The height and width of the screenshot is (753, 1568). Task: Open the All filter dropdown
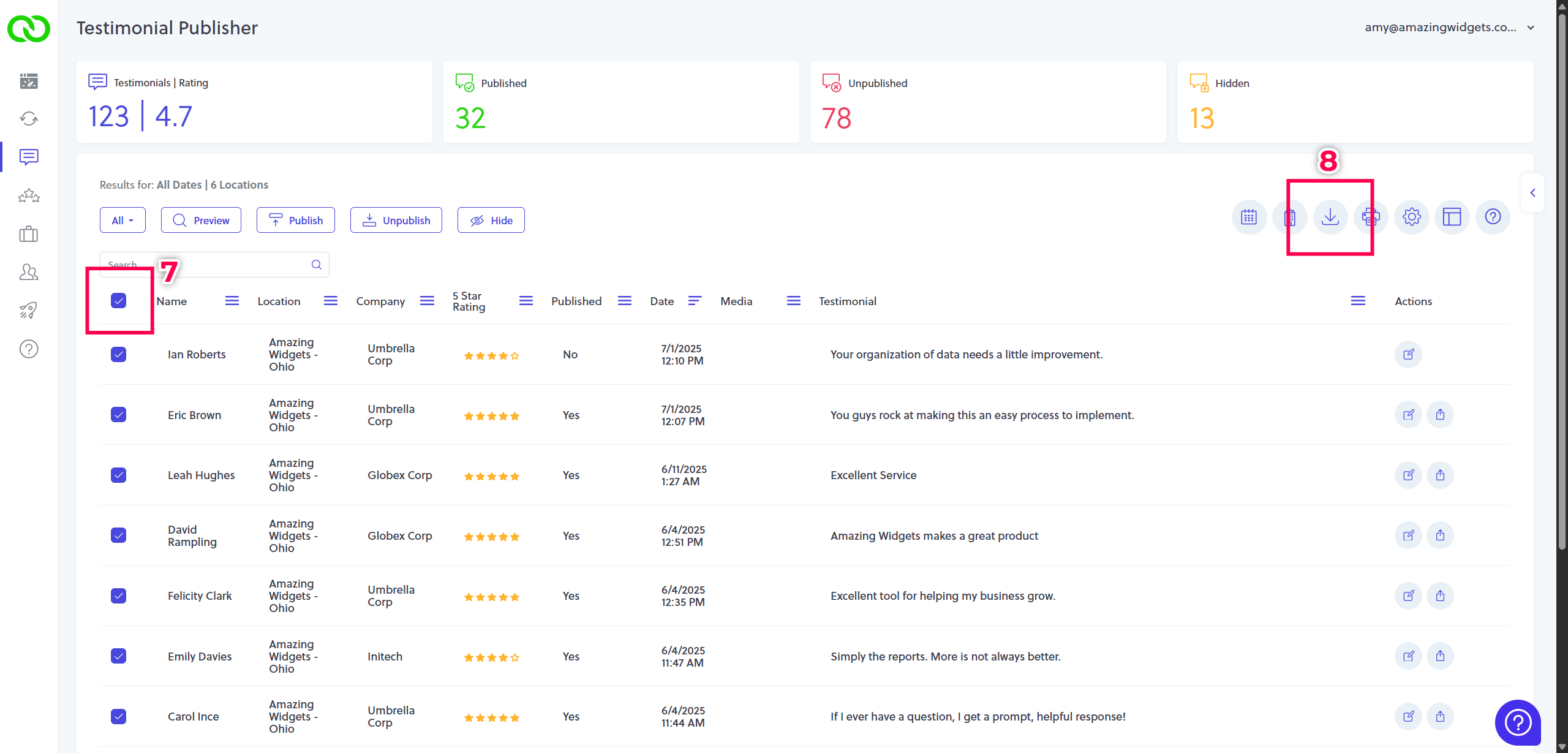pyautogui.click(x=123, y=221)
